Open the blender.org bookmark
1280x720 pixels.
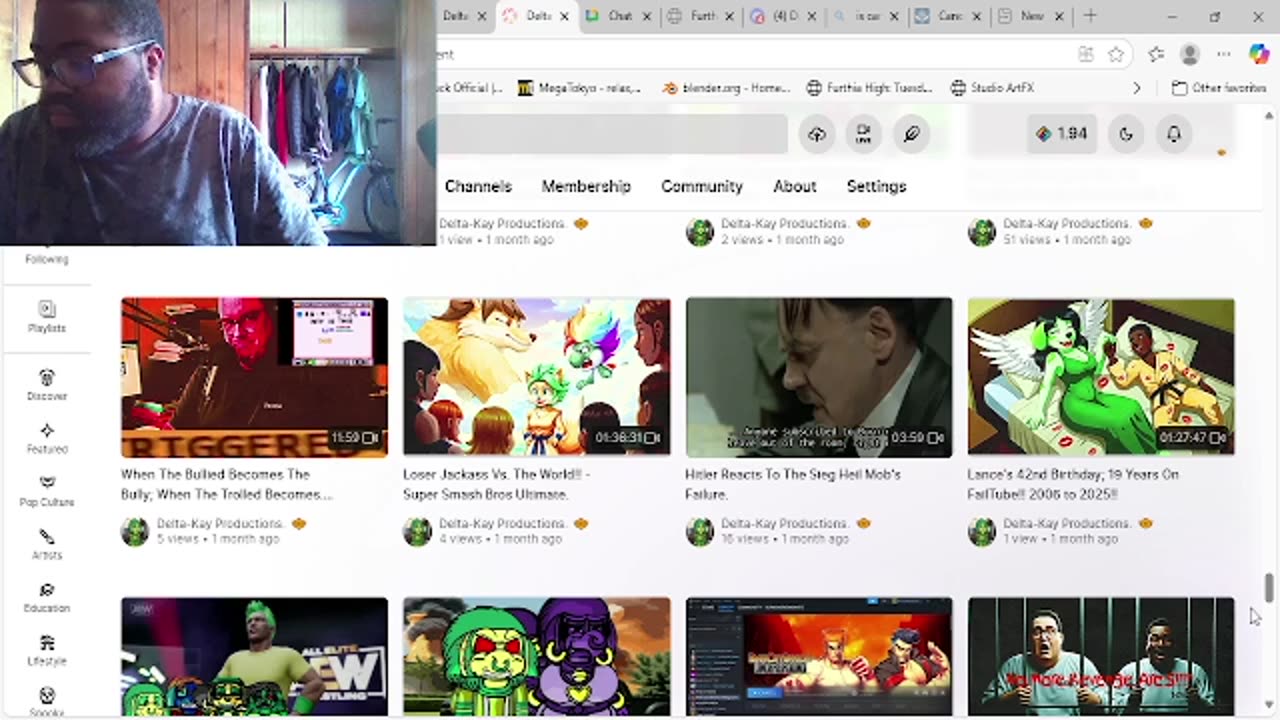point(726,88)
